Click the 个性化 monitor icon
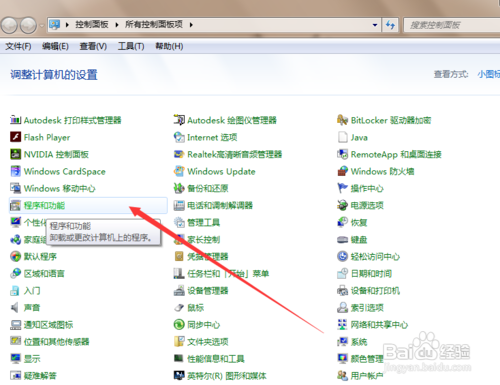The width and height of the screenshot is (500, 385). pos(15,222)
